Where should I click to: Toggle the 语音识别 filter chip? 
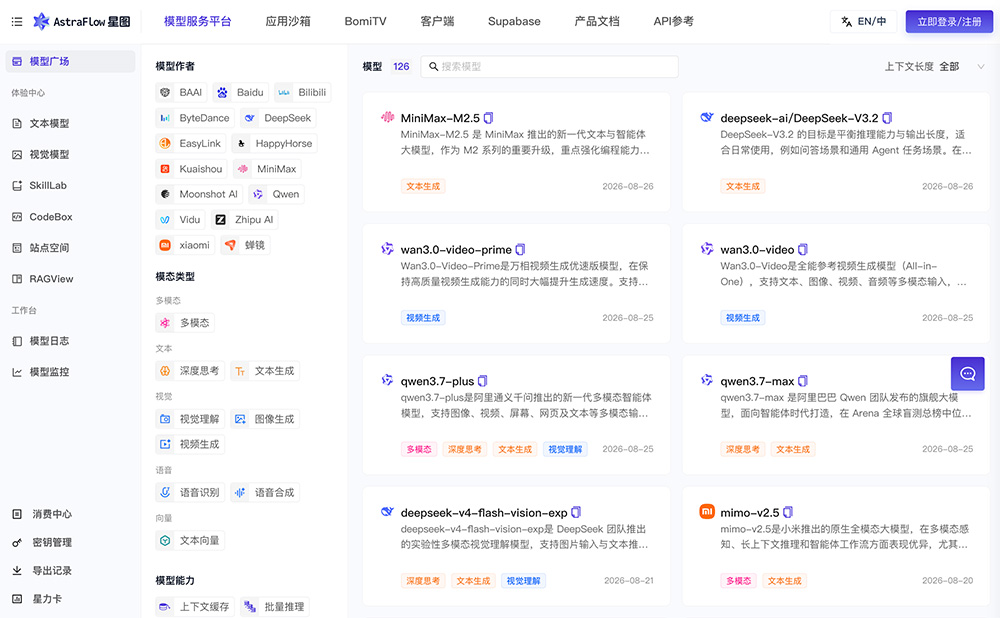pyautogui.click(x=190, y=492)
